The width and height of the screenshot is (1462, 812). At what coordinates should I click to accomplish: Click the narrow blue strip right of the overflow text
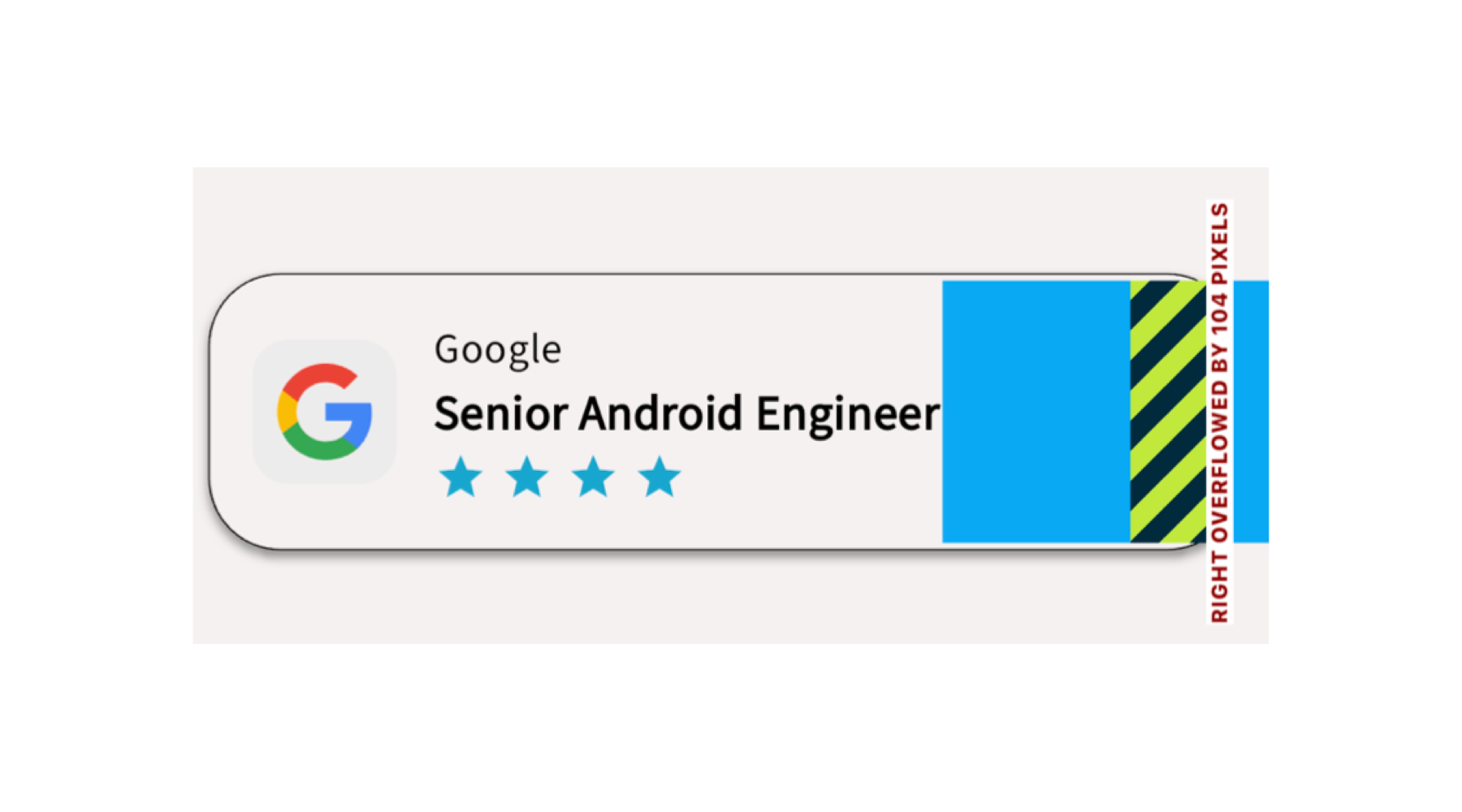(1251, 412)
